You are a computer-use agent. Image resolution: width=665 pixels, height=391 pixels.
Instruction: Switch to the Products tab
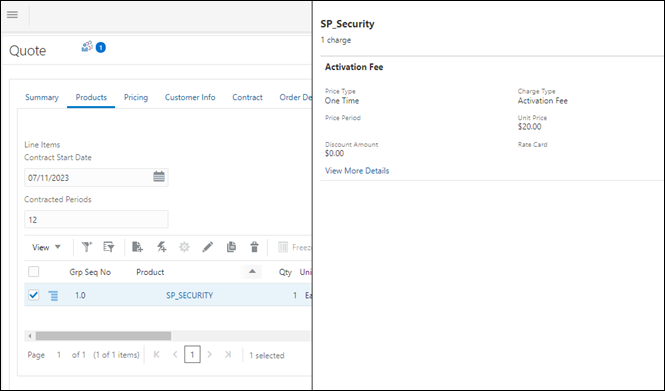click(x=91, y=97)
